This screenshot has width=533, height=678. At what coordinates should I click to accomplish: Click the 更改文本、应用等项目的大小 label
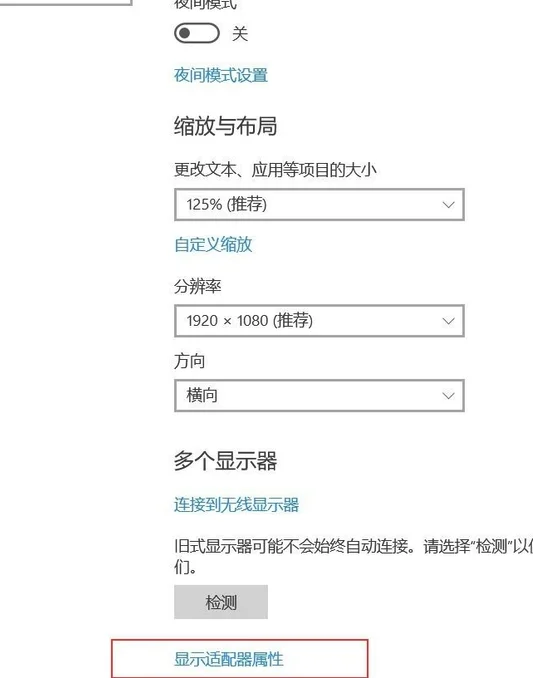click(275, 170)
